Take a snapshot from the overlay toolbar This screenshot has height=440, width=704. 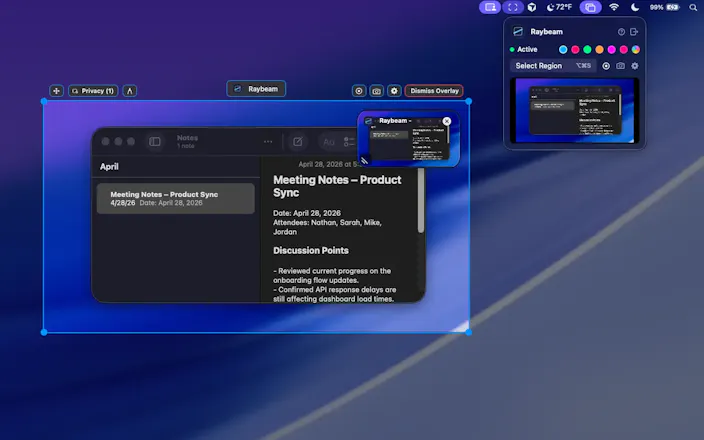[x=376, y=91]
